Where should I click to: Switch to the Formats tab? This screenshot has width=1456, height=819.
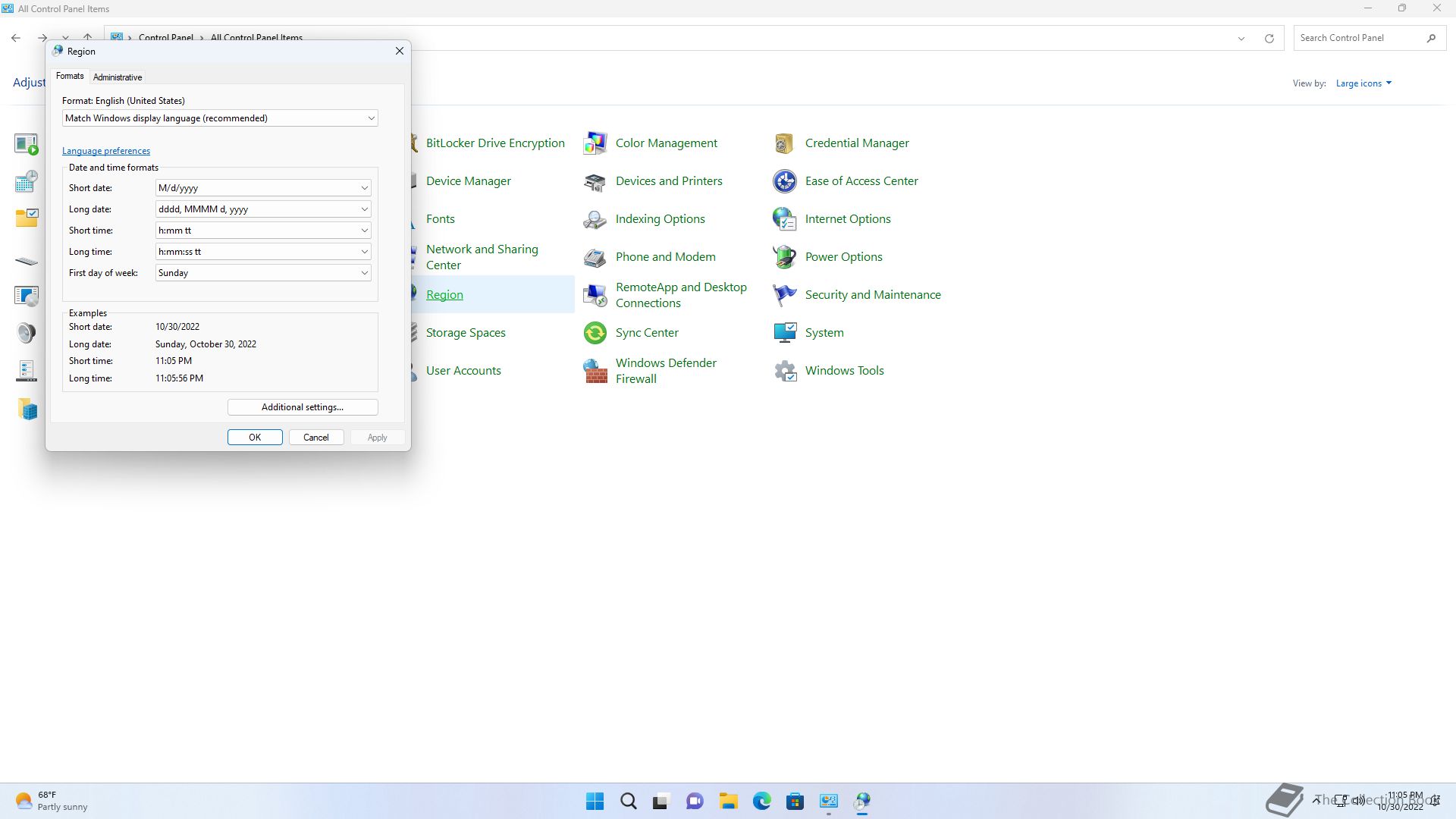pyautogui.click(x=70, y=76)
